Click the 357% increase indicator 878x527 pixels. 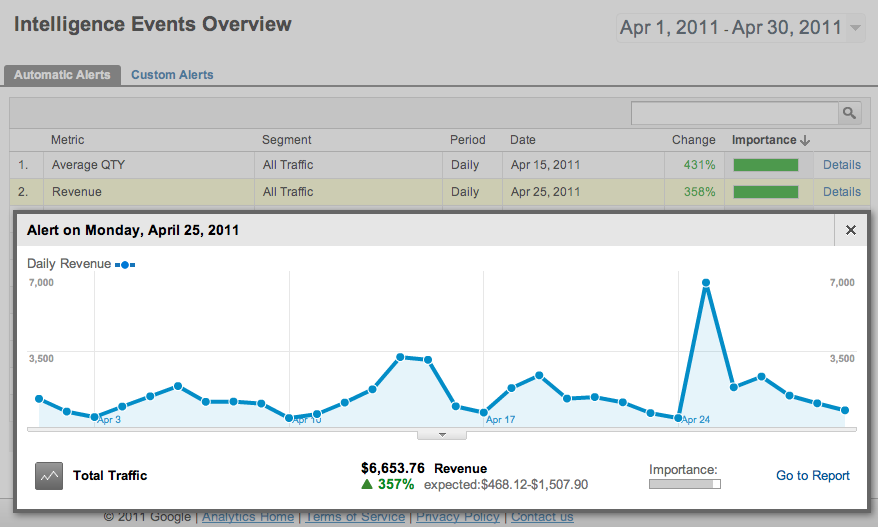point(387,484)
